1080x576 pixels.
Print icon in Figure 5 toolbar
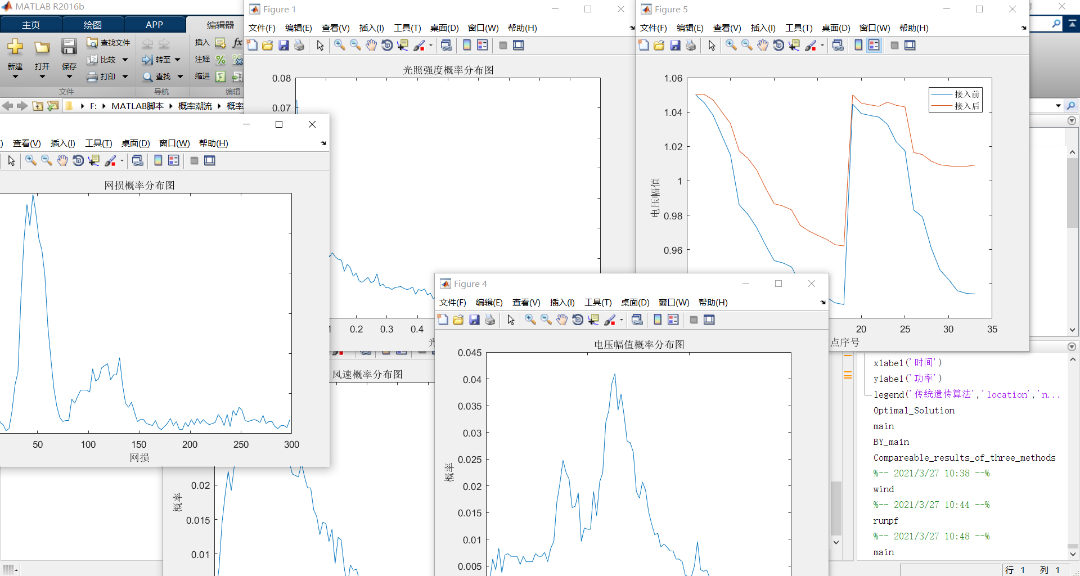[690, 45]
